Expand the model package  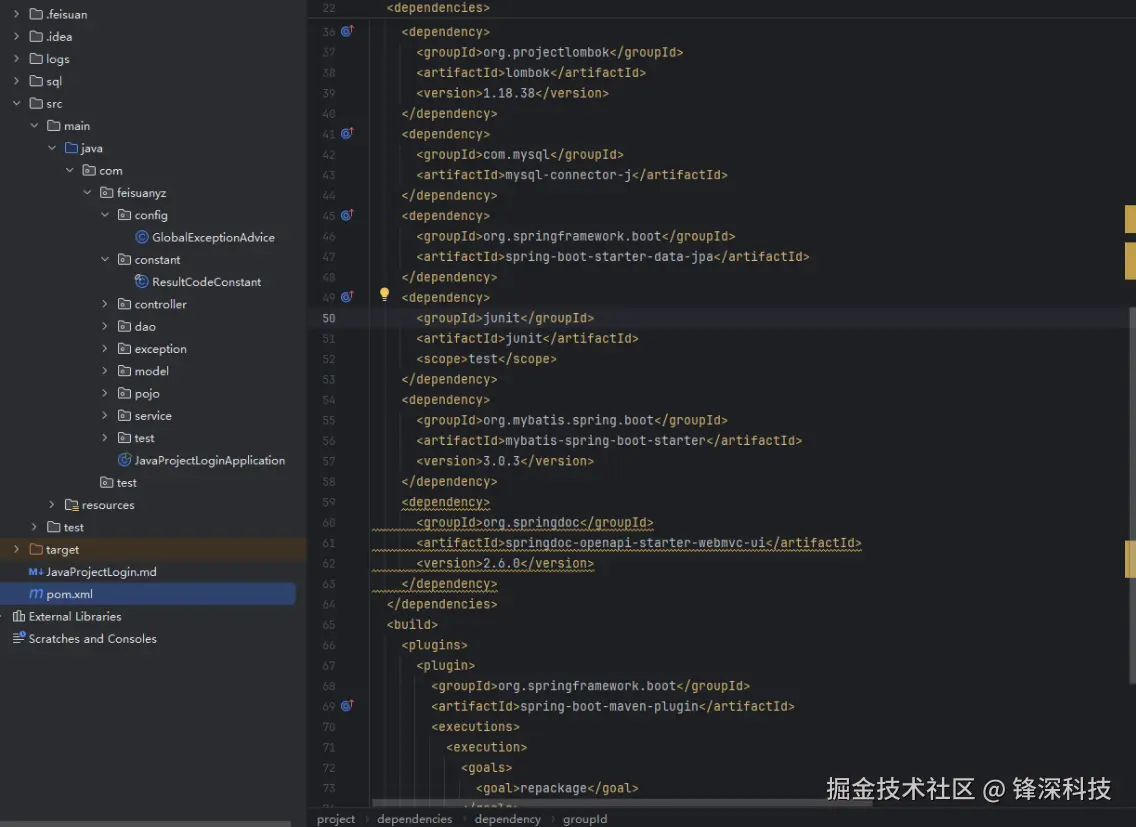pyautogui.click(x=104, y=371)
